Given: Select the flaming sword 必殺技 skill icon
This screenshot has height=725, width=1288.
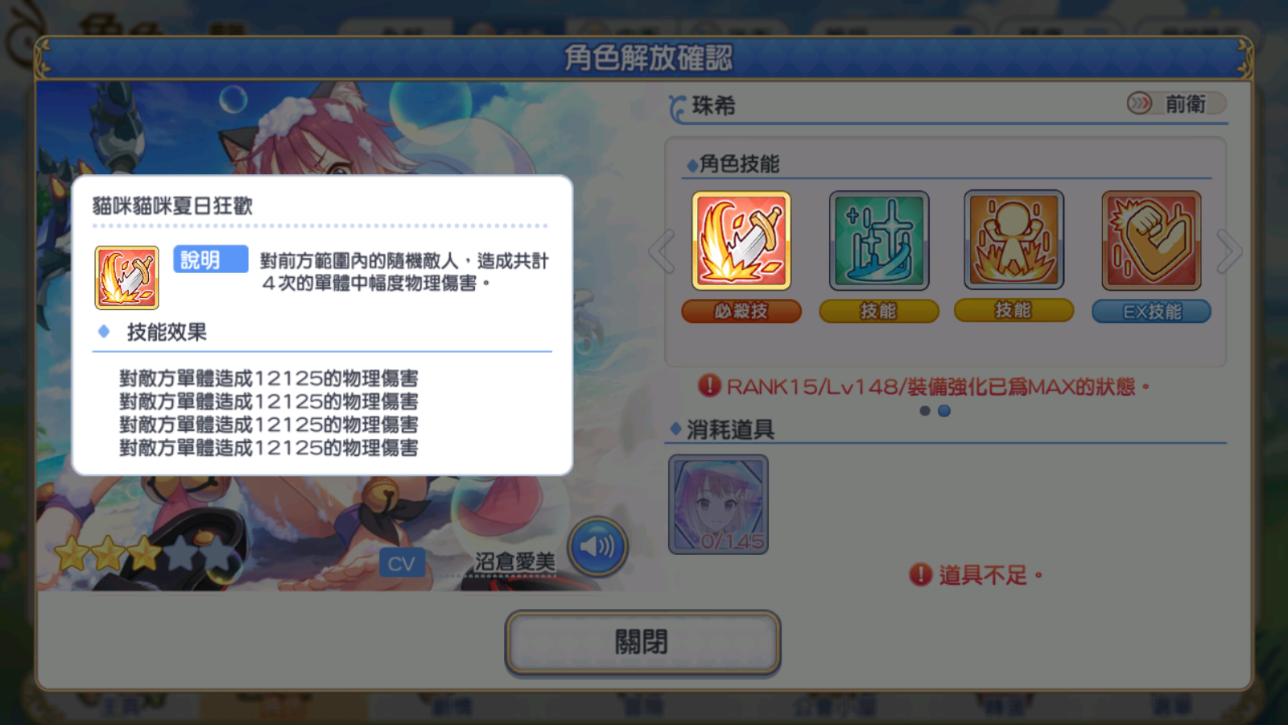Looking at the screenshot, I should [741, 241].
